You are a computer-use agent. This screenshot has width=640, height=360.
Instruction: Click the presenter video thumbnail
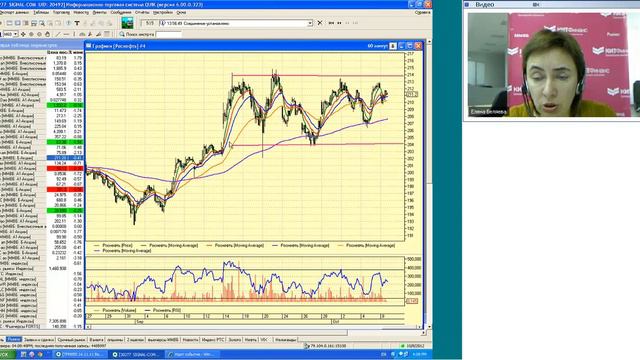pos(553,65)
